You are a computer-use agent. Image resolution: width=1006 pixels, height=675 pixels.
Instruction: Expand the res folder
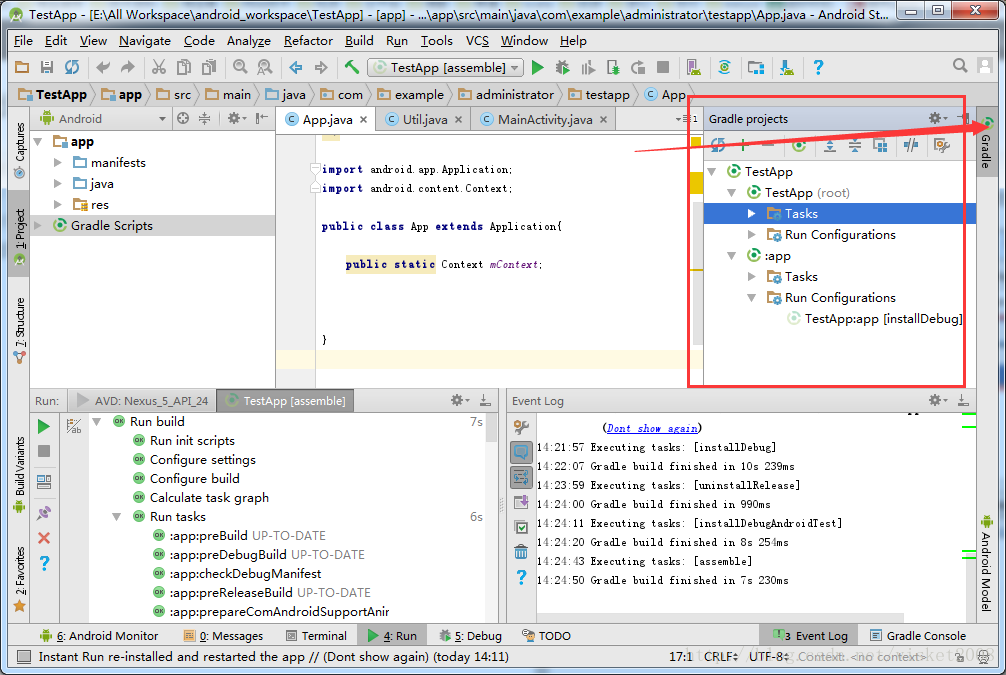point(58,205)
